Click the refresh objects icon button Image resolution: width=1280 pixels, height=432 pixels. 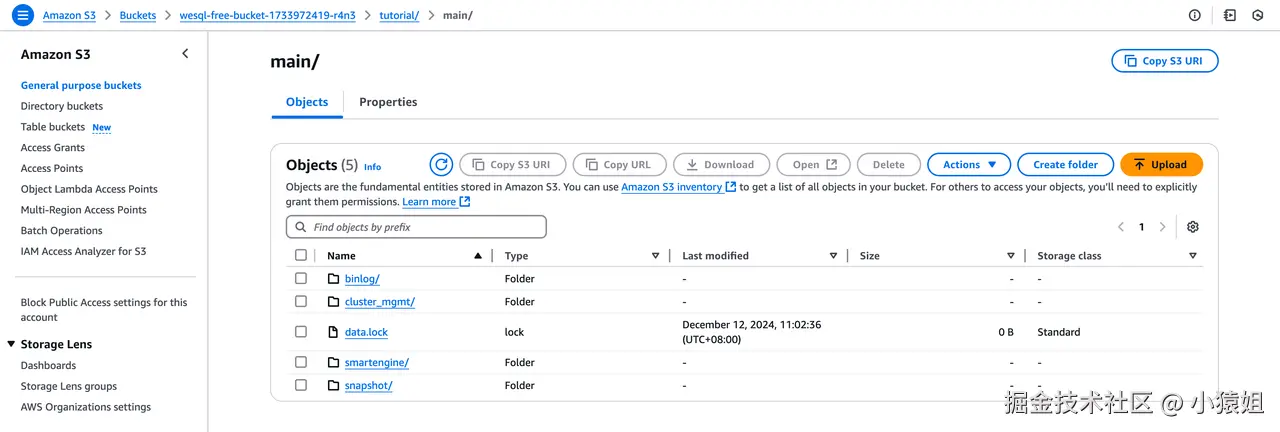[x=441, y=165]
